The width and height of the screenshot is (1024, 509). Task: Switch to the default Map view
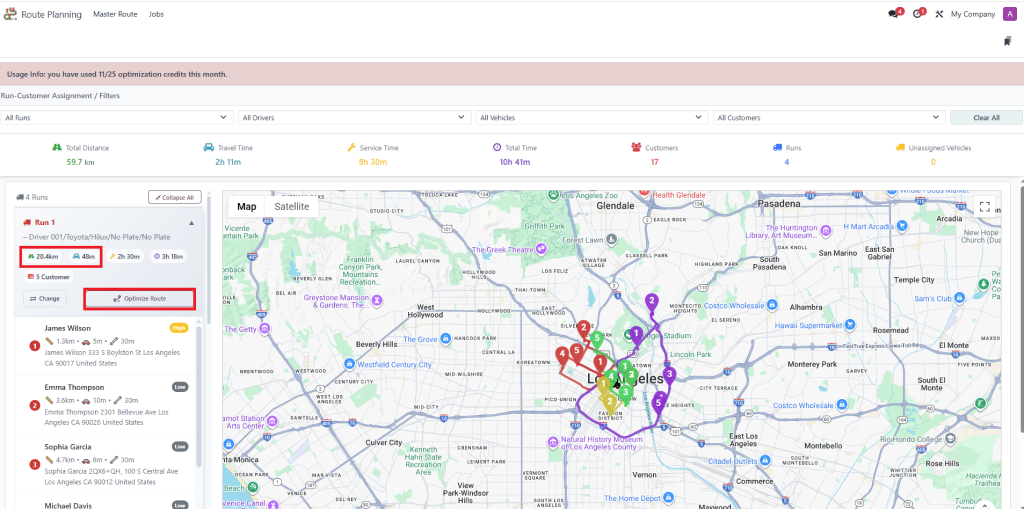click(246, 207)
